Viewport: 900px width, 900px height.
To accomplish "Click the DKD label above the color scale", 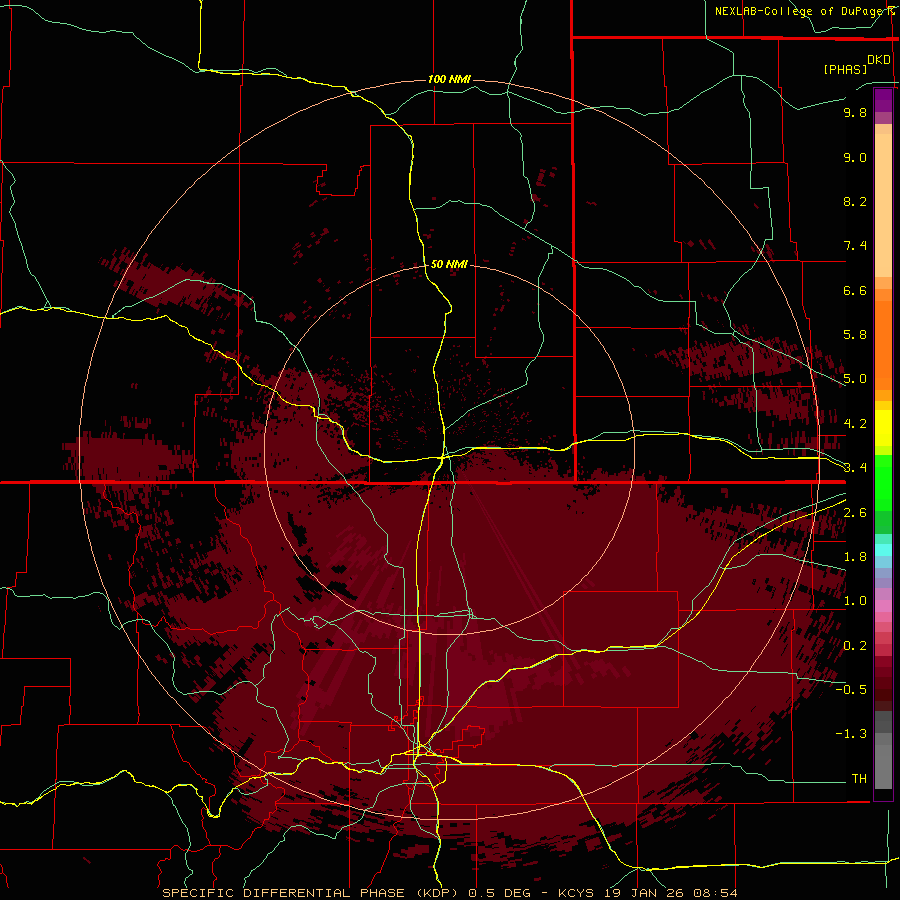I will (879, 59).
